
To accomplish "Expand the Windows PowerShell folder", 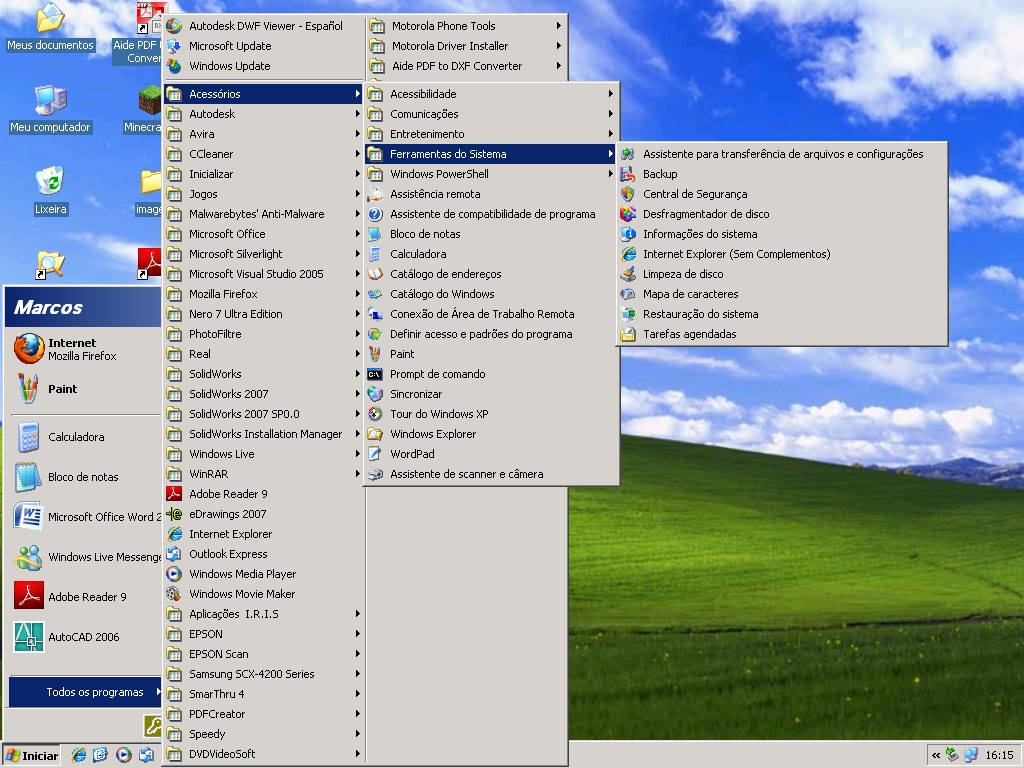I will coord(491,174).
